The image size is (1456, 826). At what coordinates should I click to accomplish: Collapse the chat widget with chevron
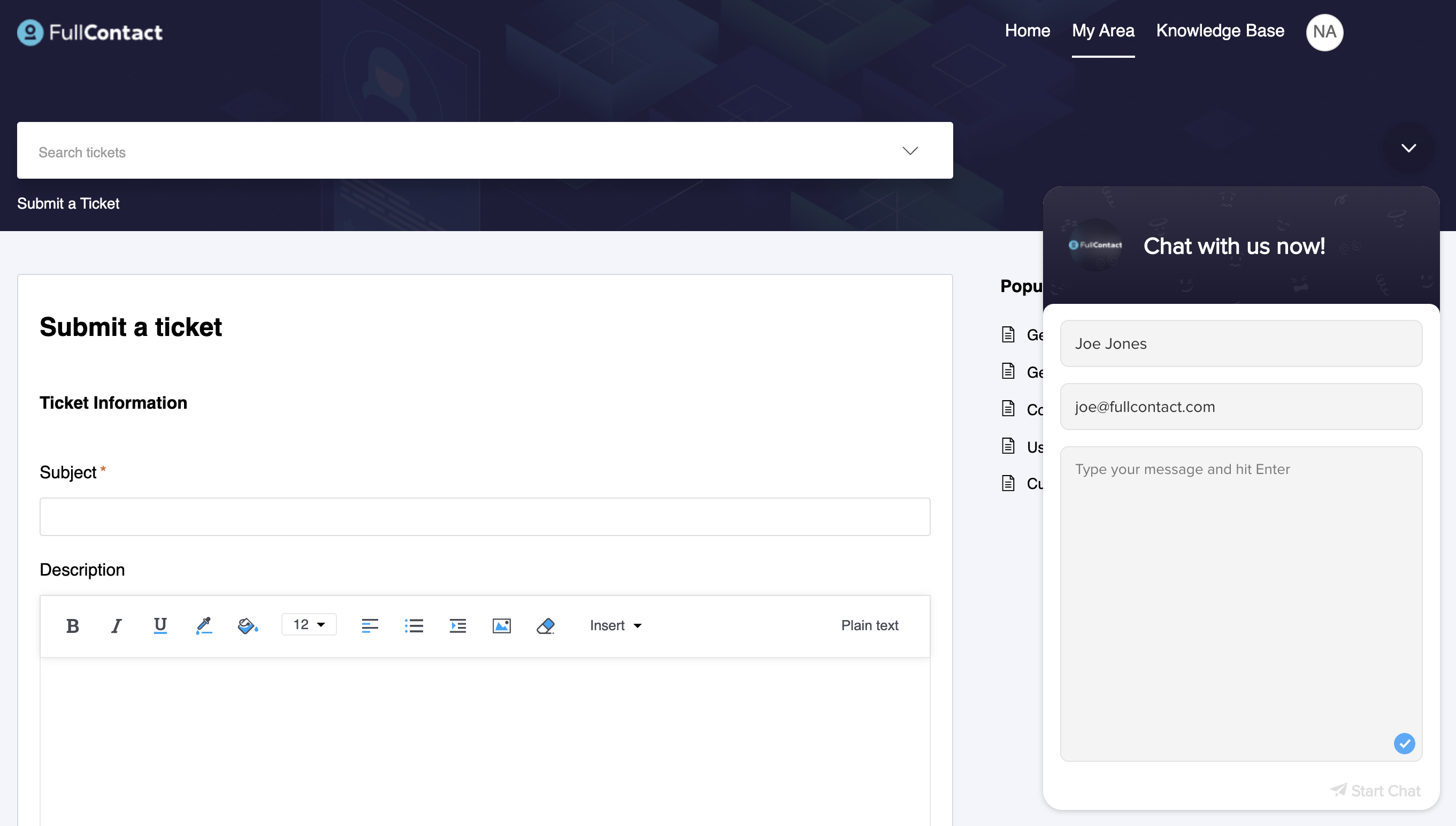pyautogui.click(x=1408, y=148)
